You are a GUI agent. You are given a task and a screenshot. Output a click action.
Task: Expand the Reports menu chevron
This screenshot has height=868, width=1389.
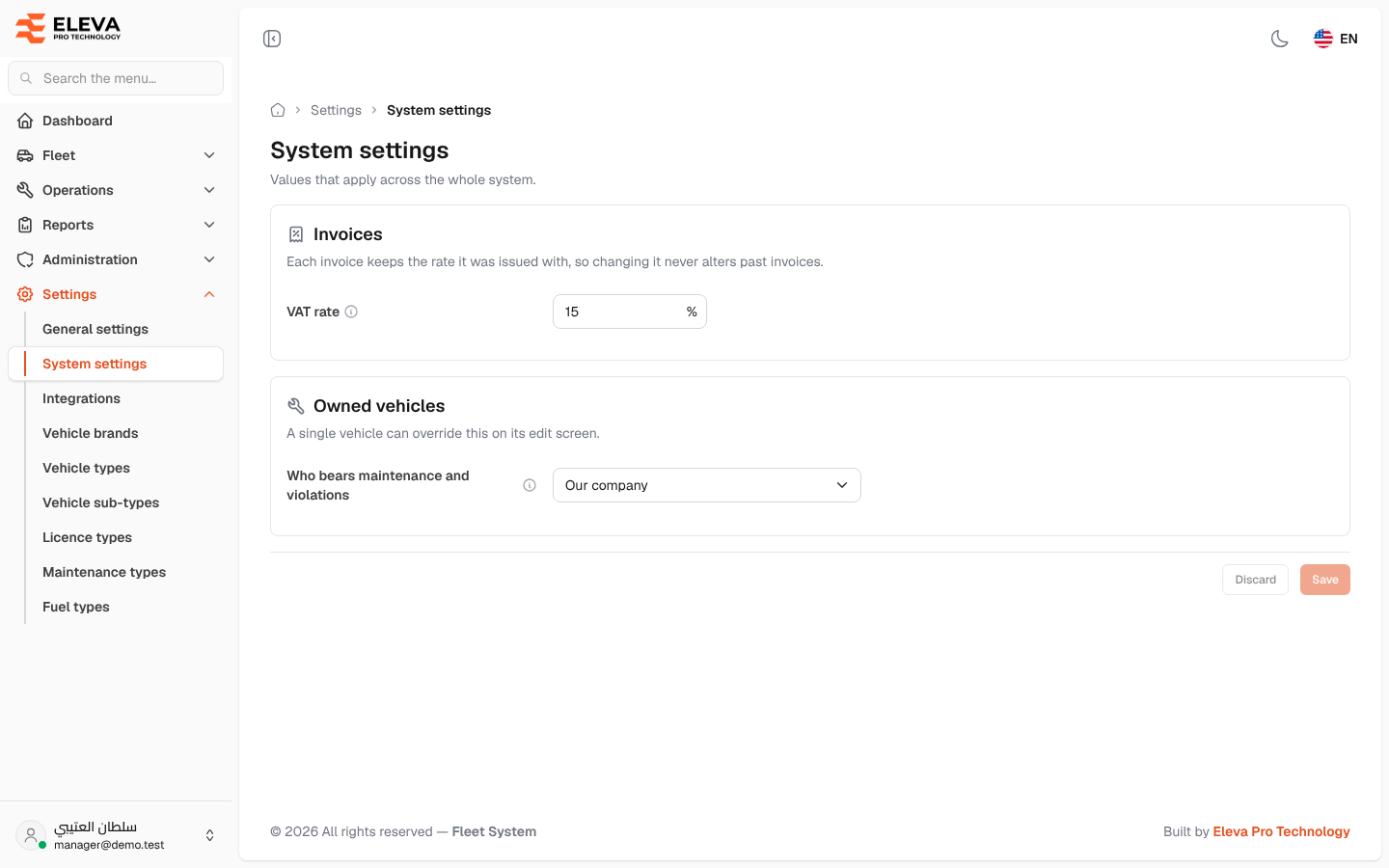[x=209, y=225]
